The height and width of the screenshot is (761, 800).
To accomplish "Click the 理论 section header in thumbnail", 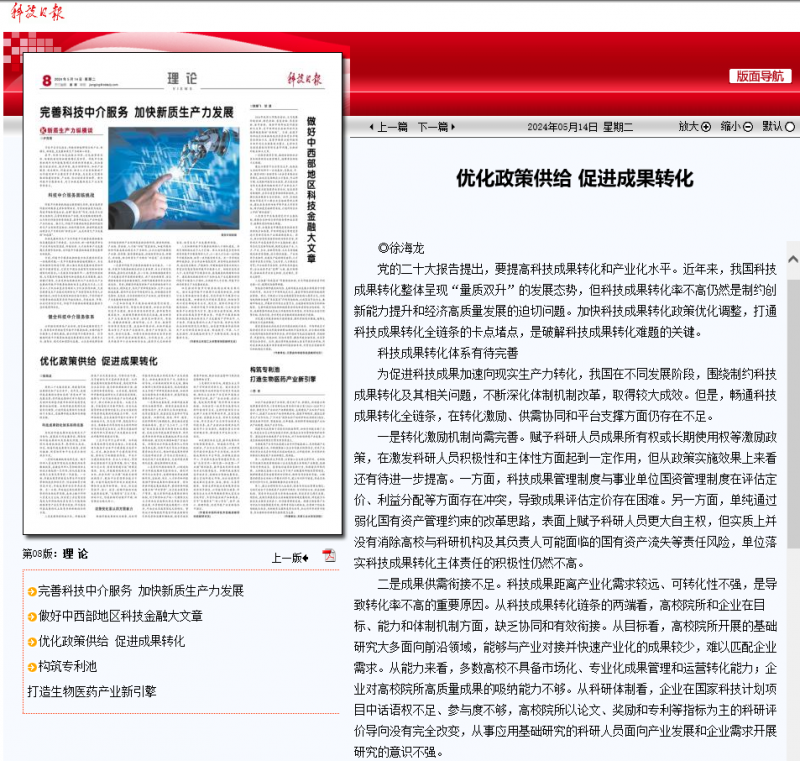I will click(182, 79).
